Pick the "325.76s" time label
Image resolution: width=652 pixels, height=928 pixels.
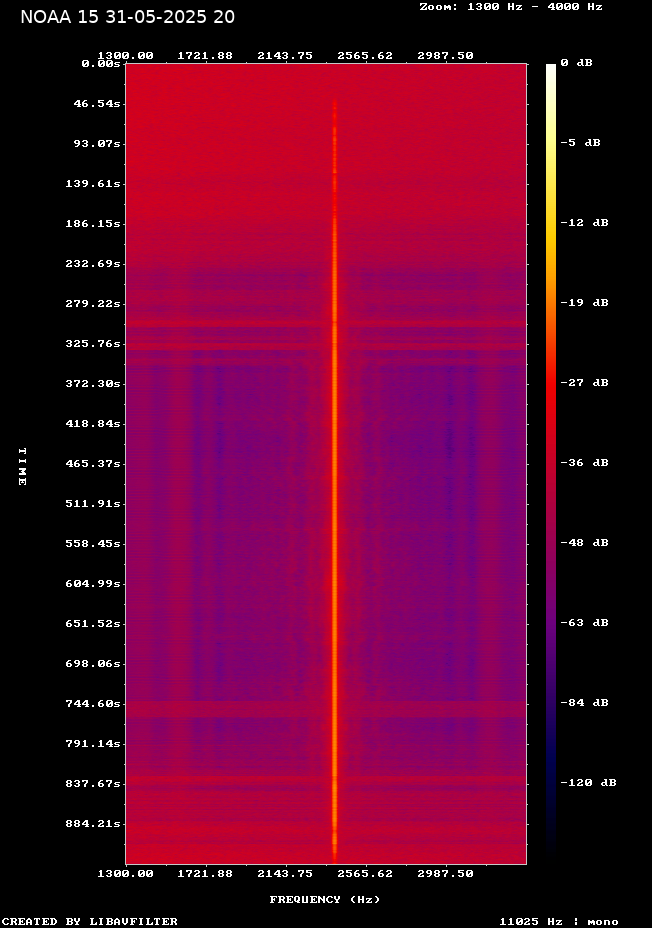93,344
